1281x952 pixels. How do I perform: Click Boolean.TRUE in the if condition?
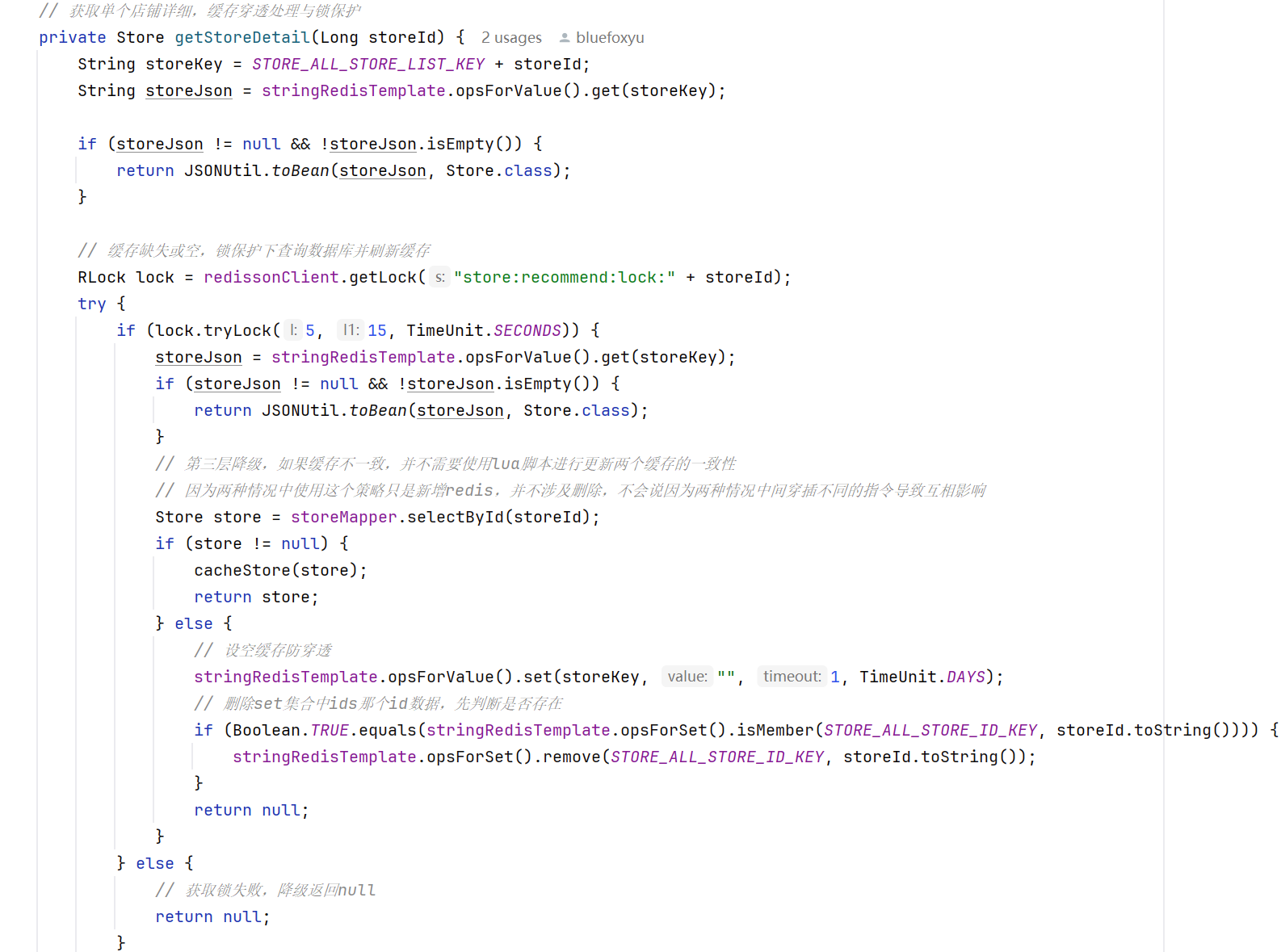coord(291,730)
